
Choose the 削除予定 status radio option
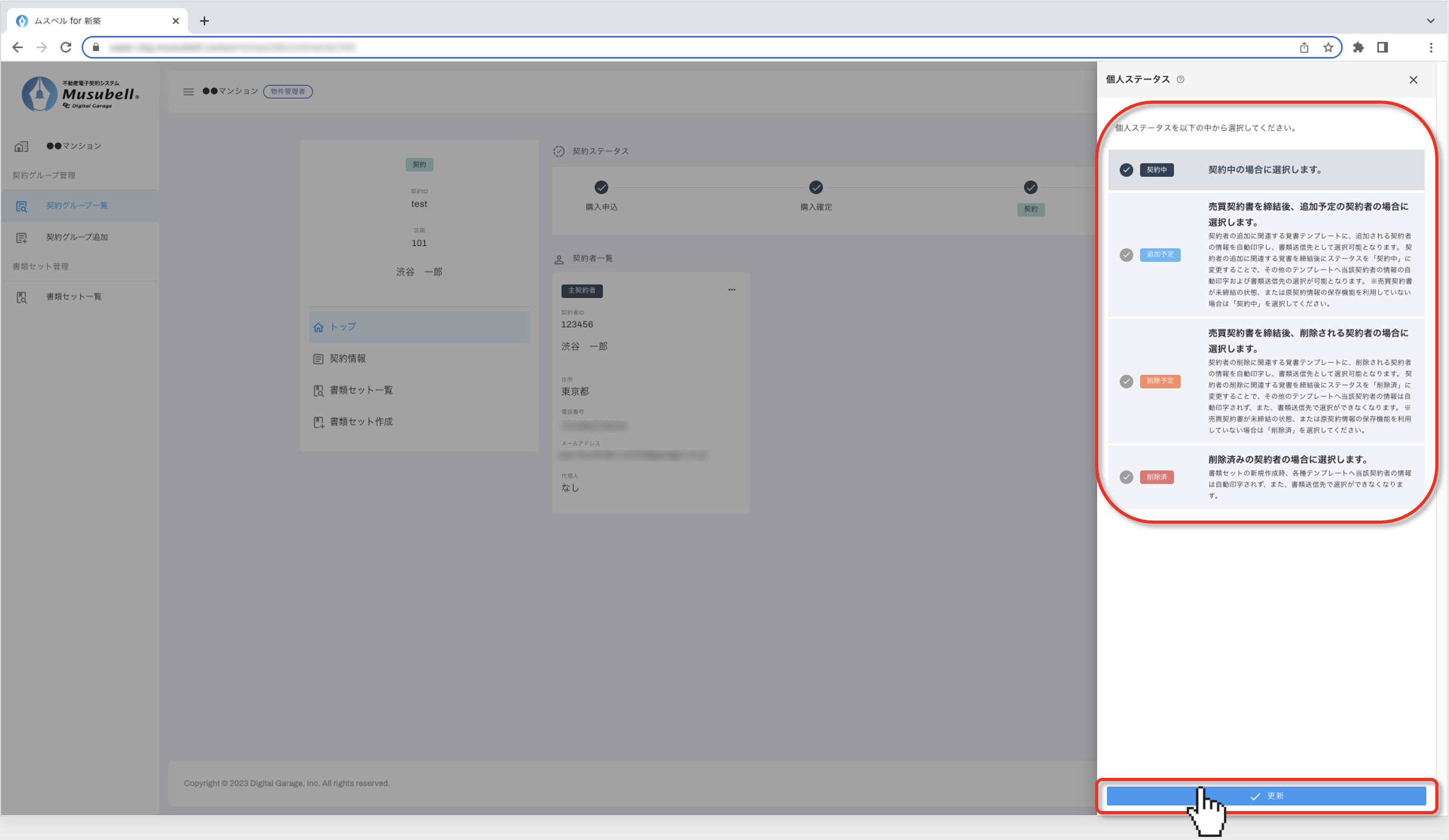point(1126,381)
